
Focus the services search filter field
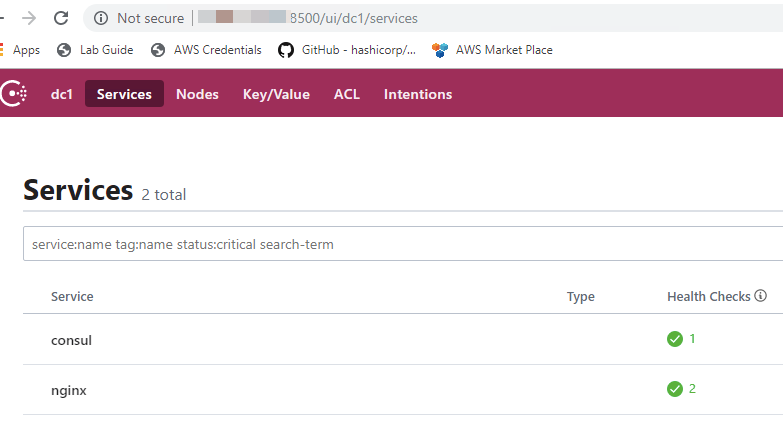pyautogui.click(x=403, y=244)
